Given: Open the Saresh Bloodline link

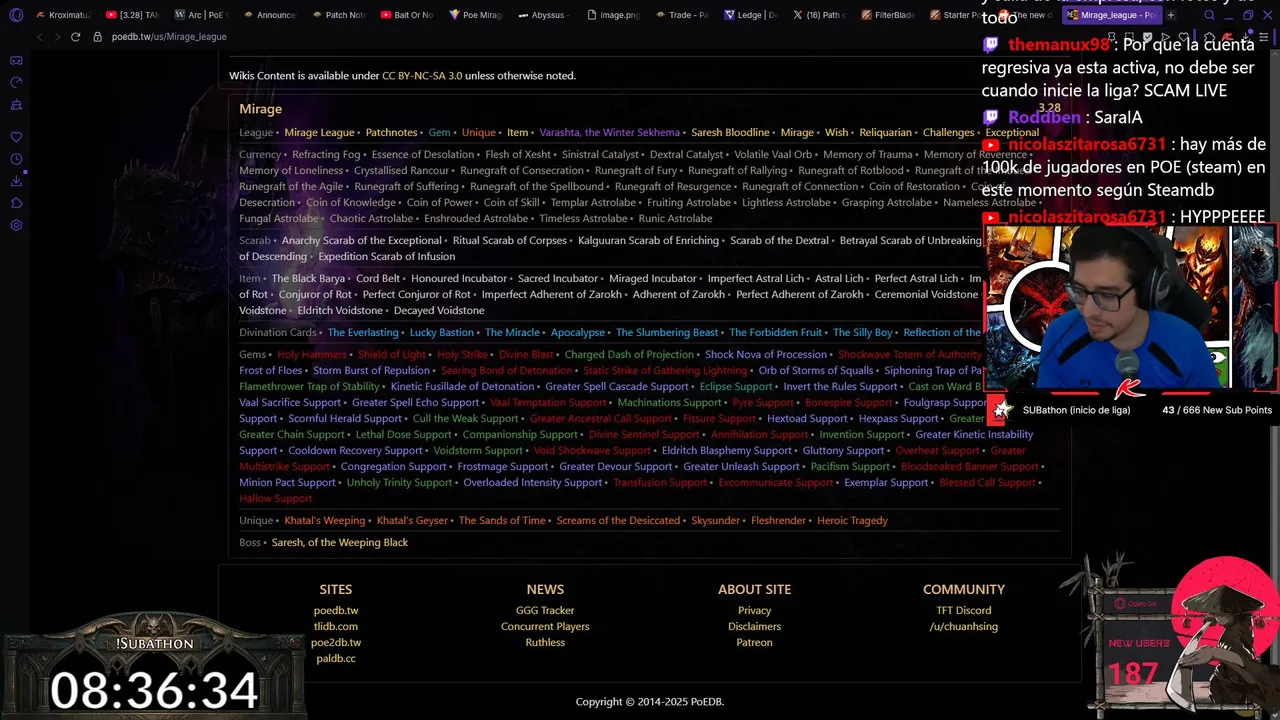Looking at the screenshot, I should point(730,133).
